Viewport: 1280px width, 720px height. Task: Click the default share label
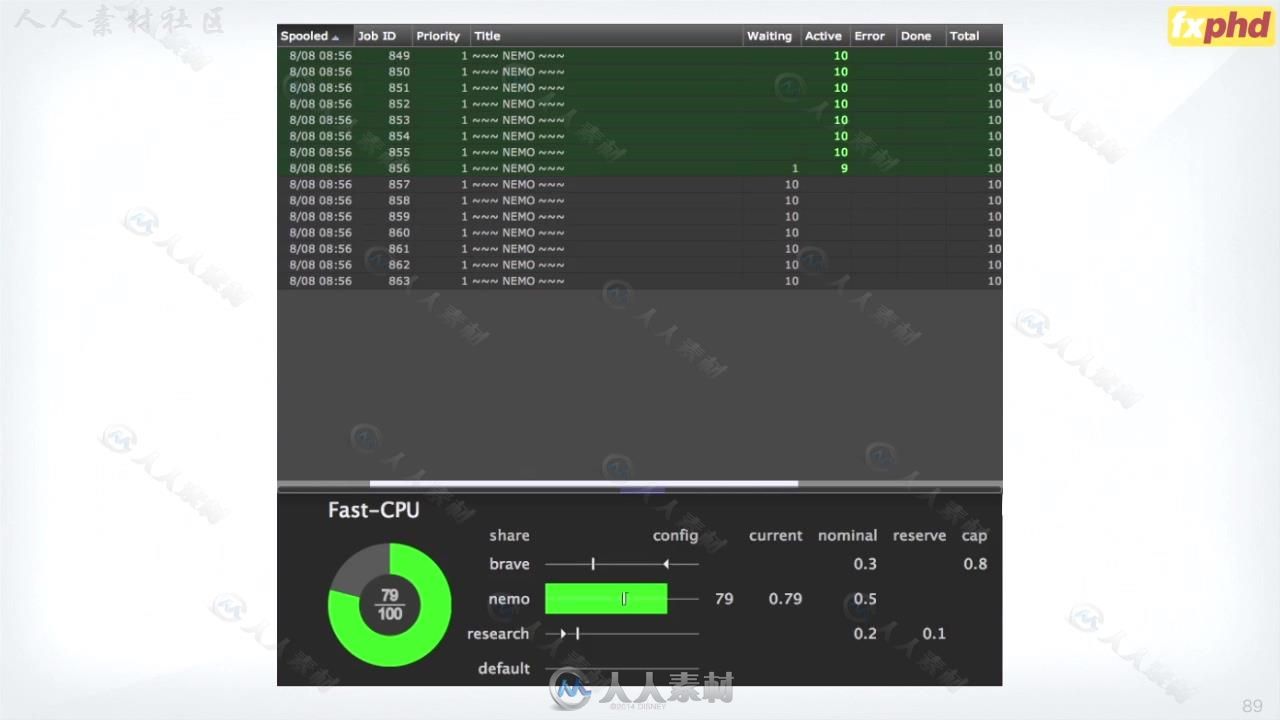(x=504, y=668)
